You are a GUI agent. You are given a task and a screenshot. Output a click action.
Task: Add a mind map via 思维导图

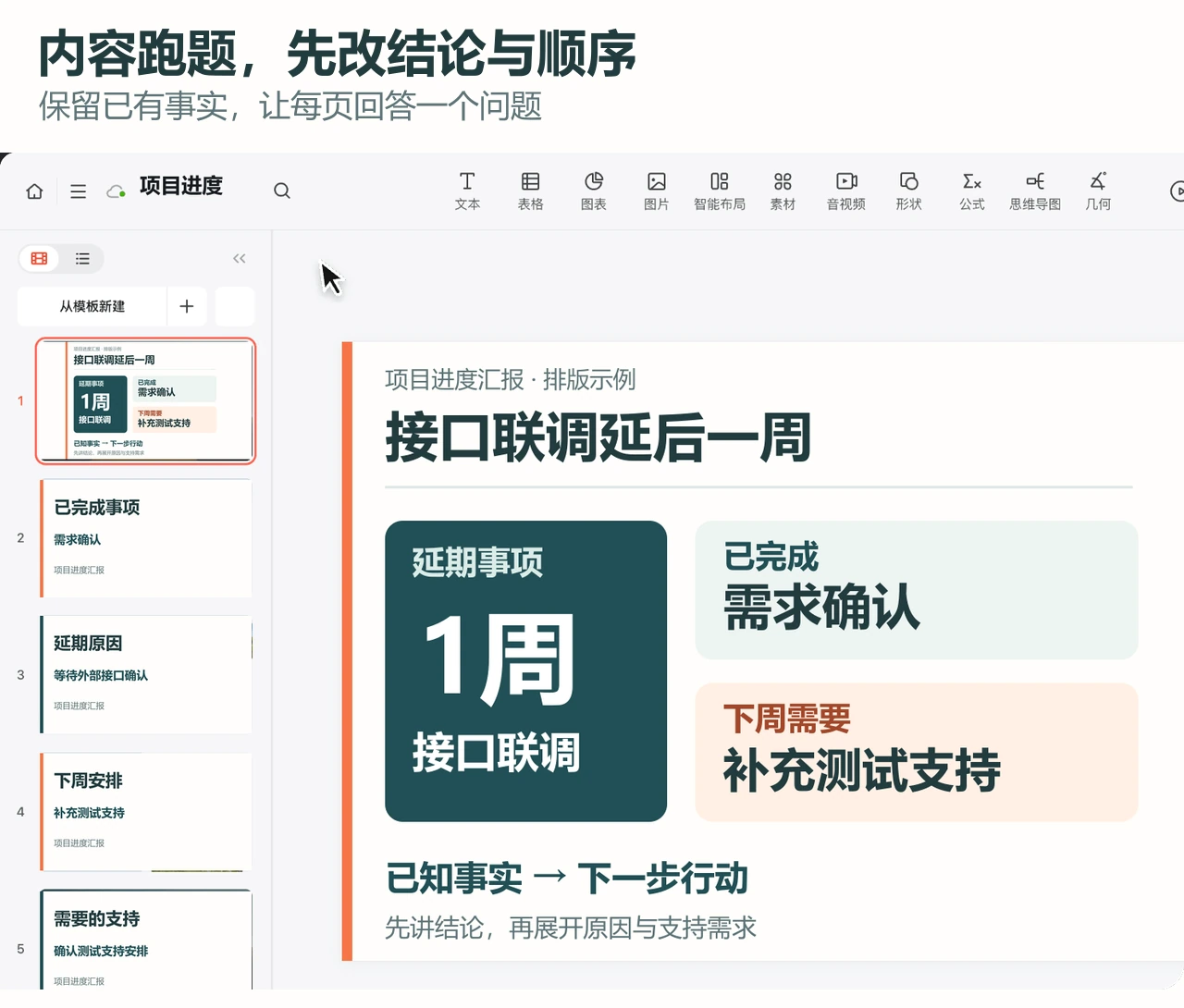1035,191
